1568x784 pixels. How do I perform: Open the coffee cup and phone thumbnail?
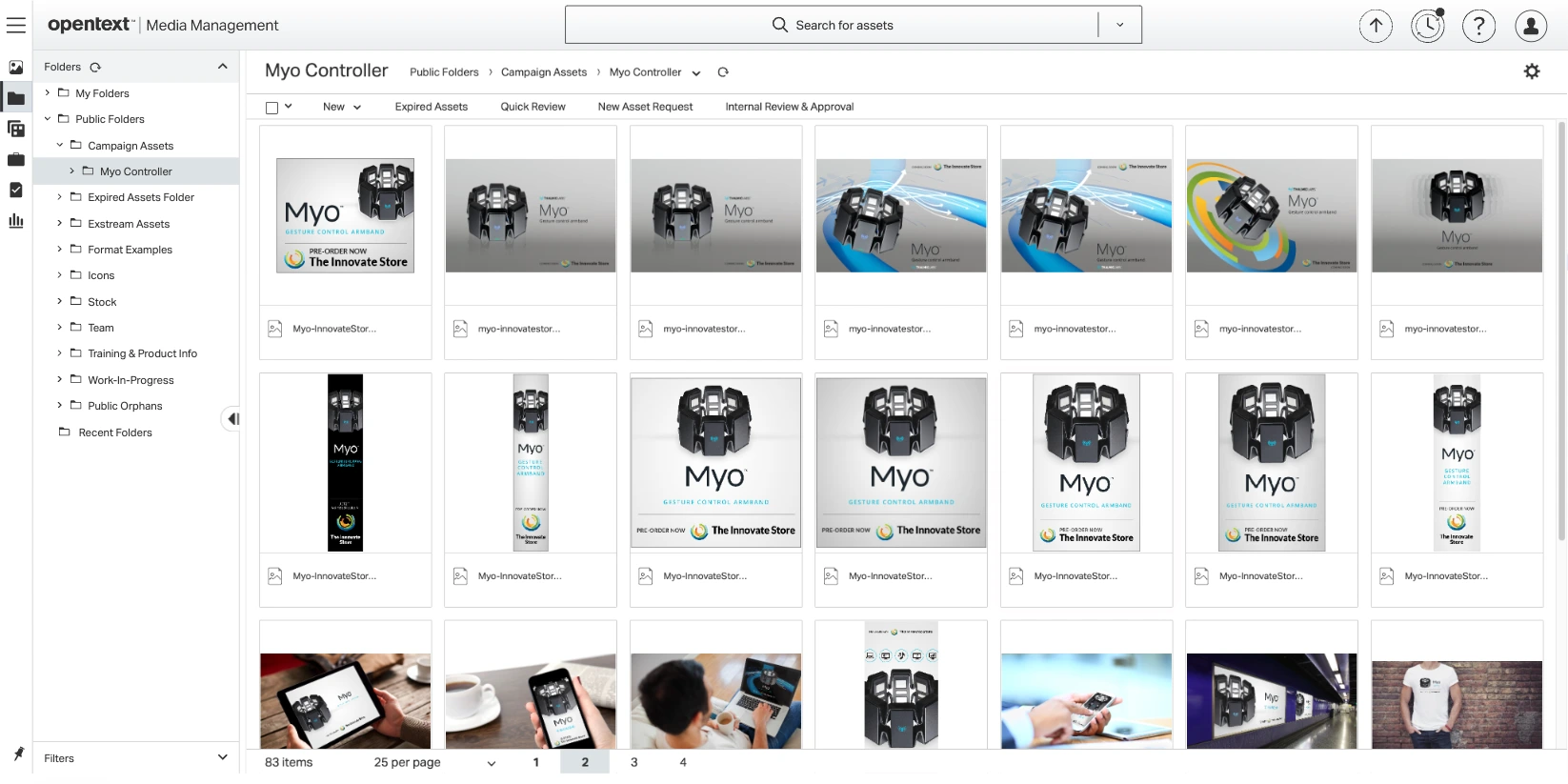(x=531, y=701)
